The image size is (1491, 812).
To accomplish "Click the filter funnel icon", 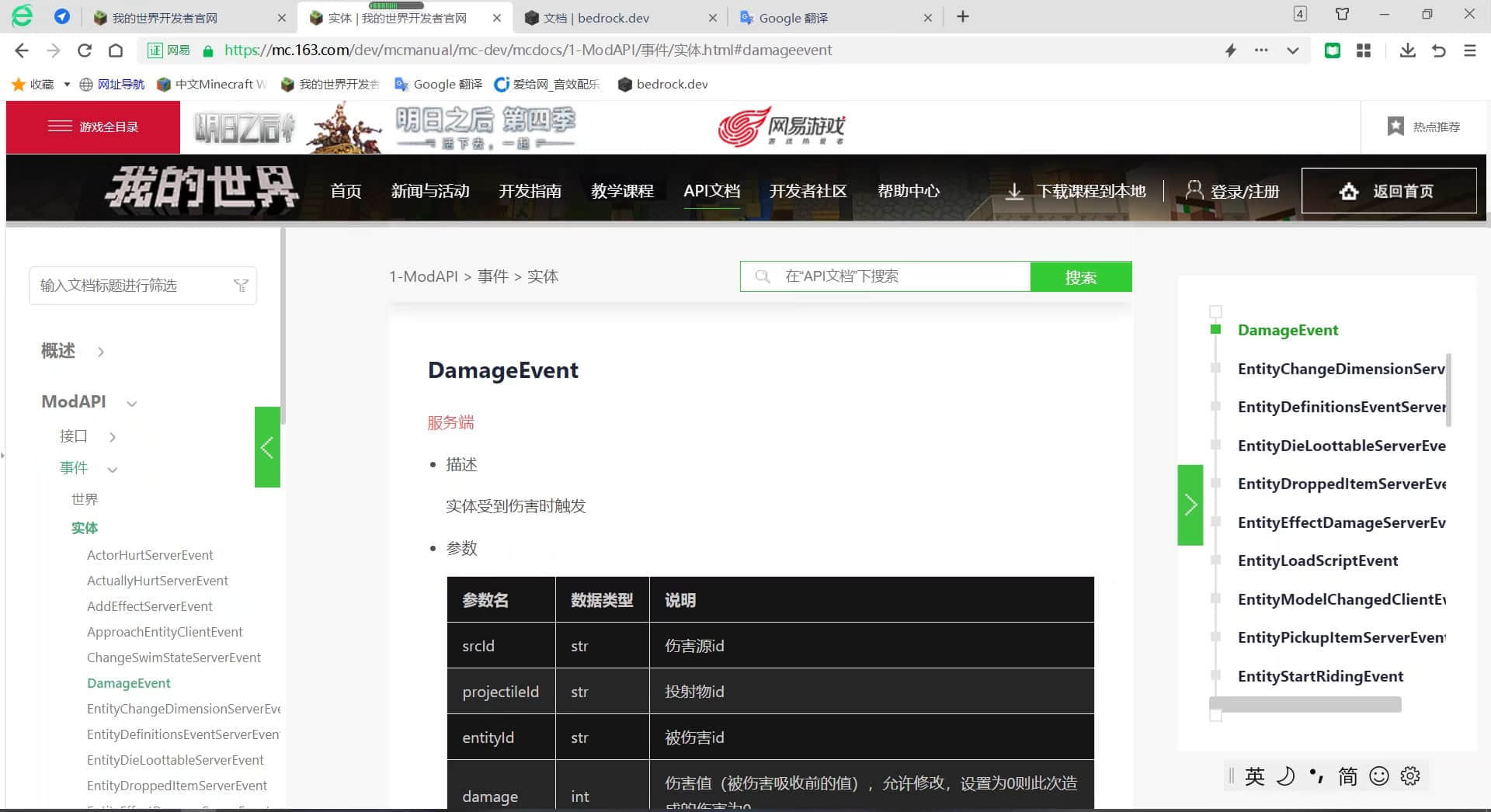I will pos(241,286).
